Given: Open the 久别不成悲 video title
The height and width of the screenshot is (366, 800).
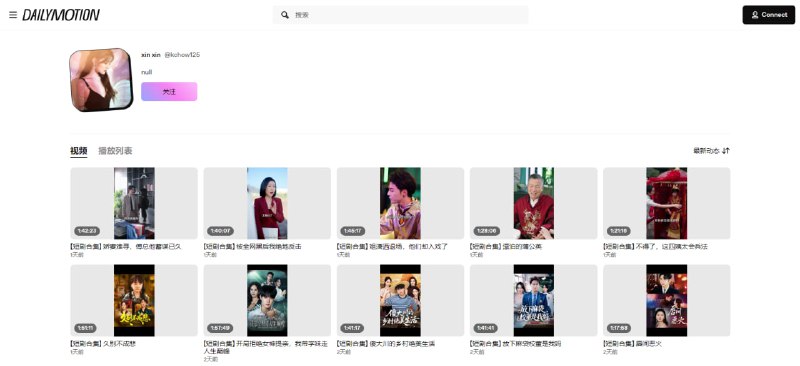Looking at the screenshot, I should point(103,344).
